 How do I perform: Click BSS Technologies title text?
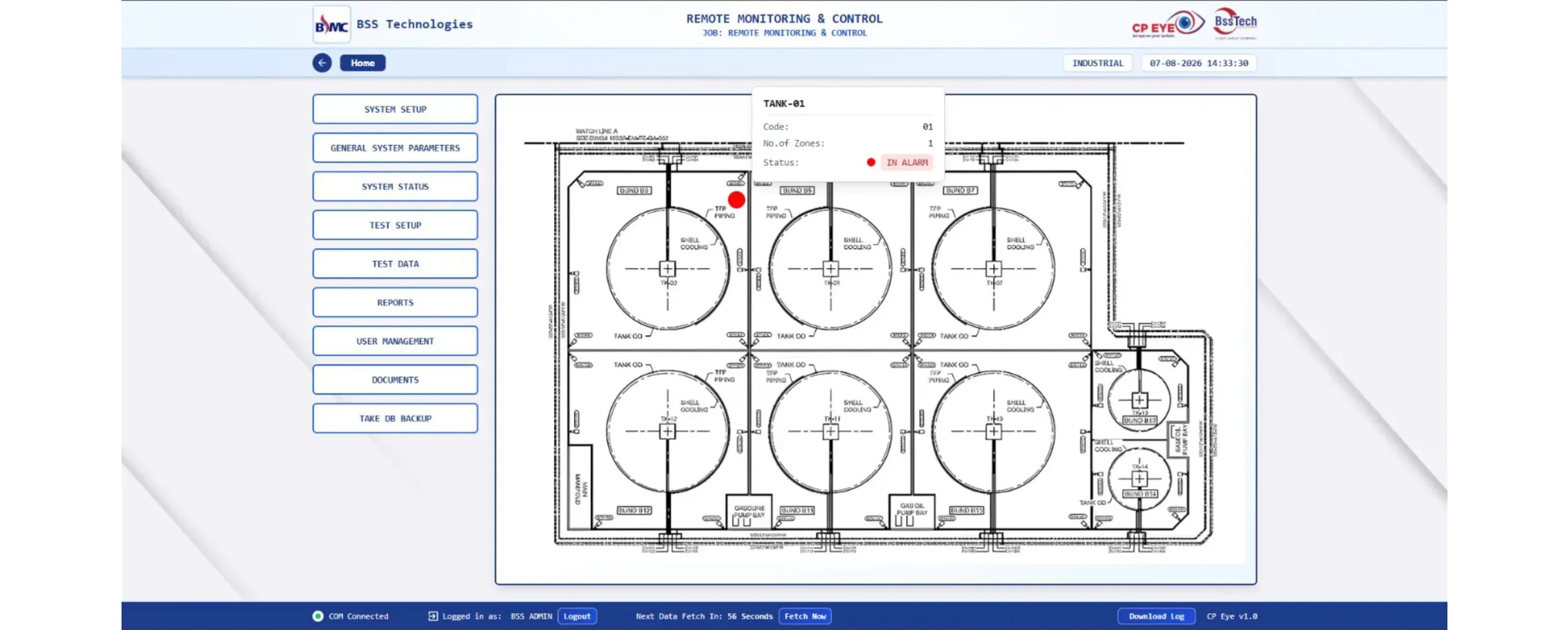[415, 24]
